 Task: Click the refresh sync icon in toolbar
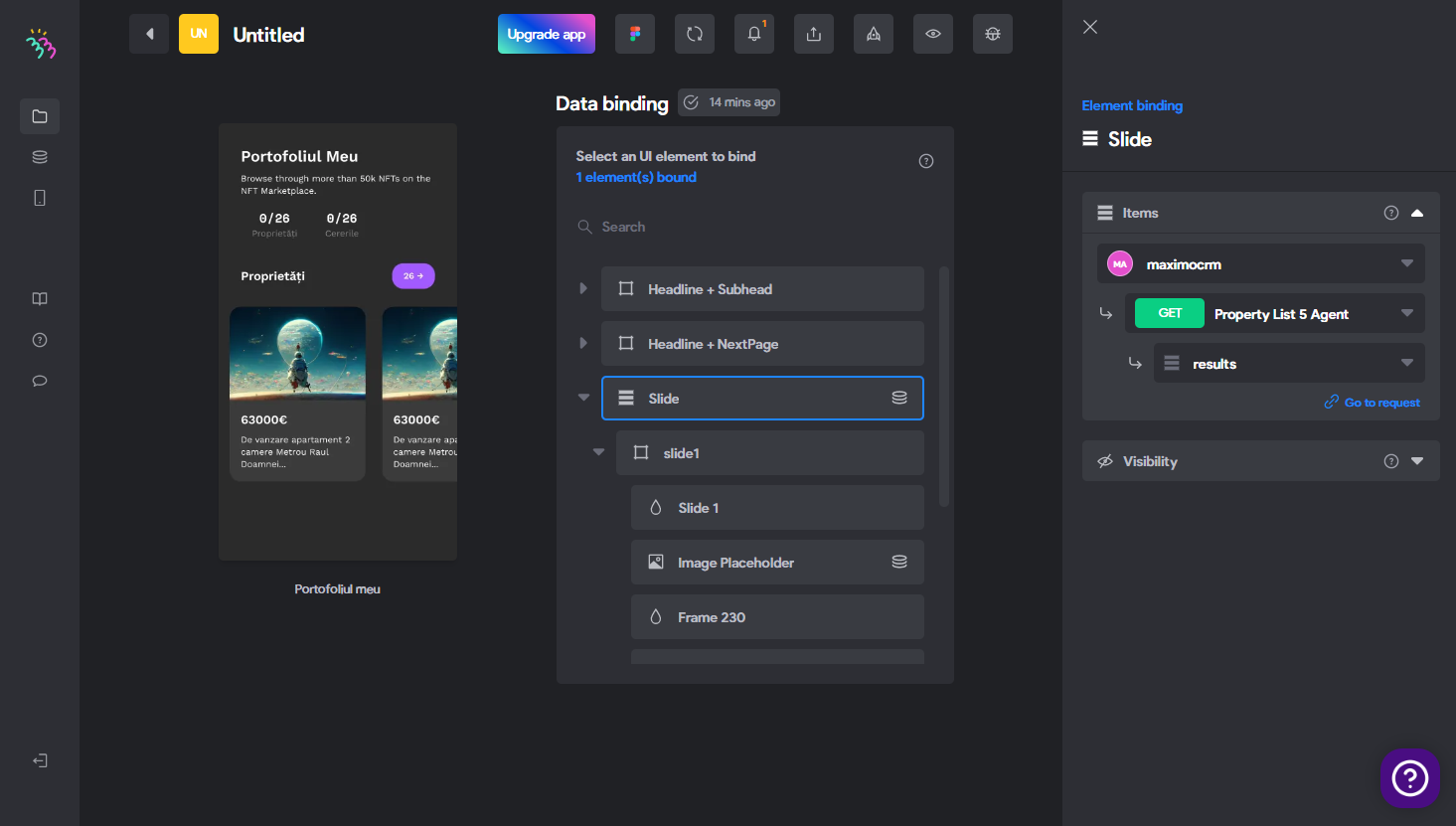pos(695,34)
